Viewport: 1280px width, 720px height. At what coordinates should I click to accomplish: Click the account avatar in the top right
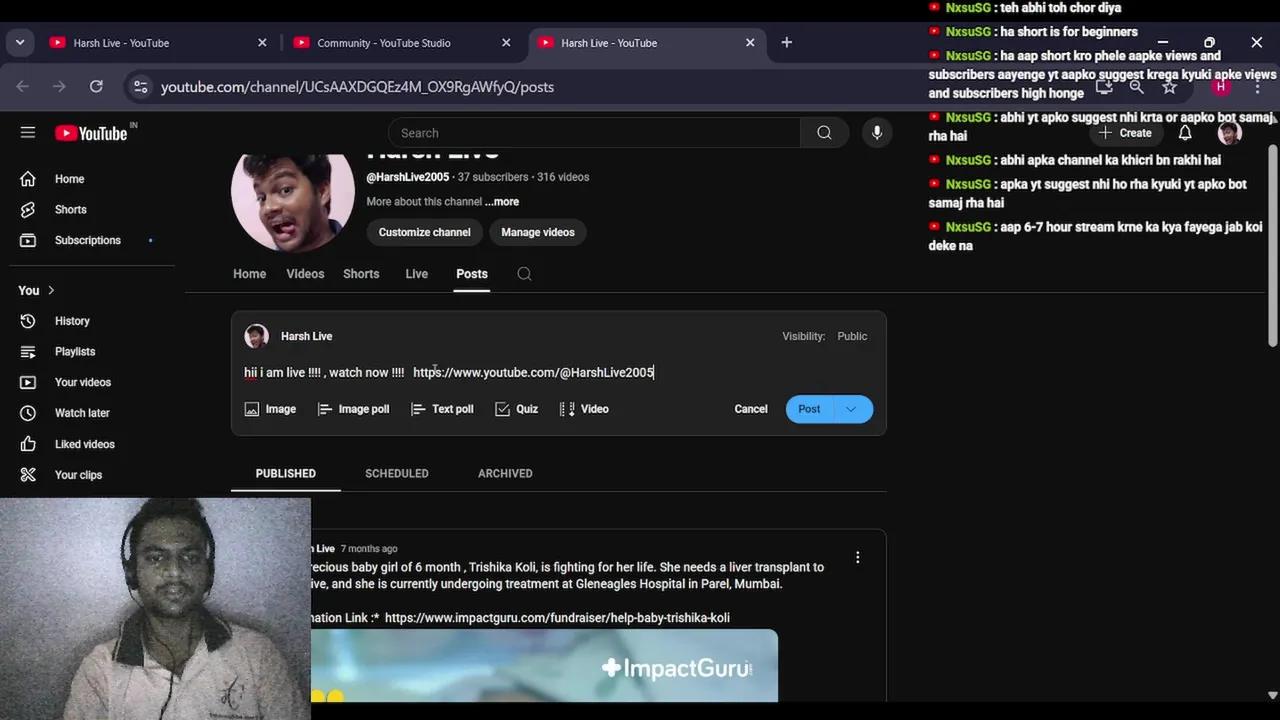click(1230, 133)
